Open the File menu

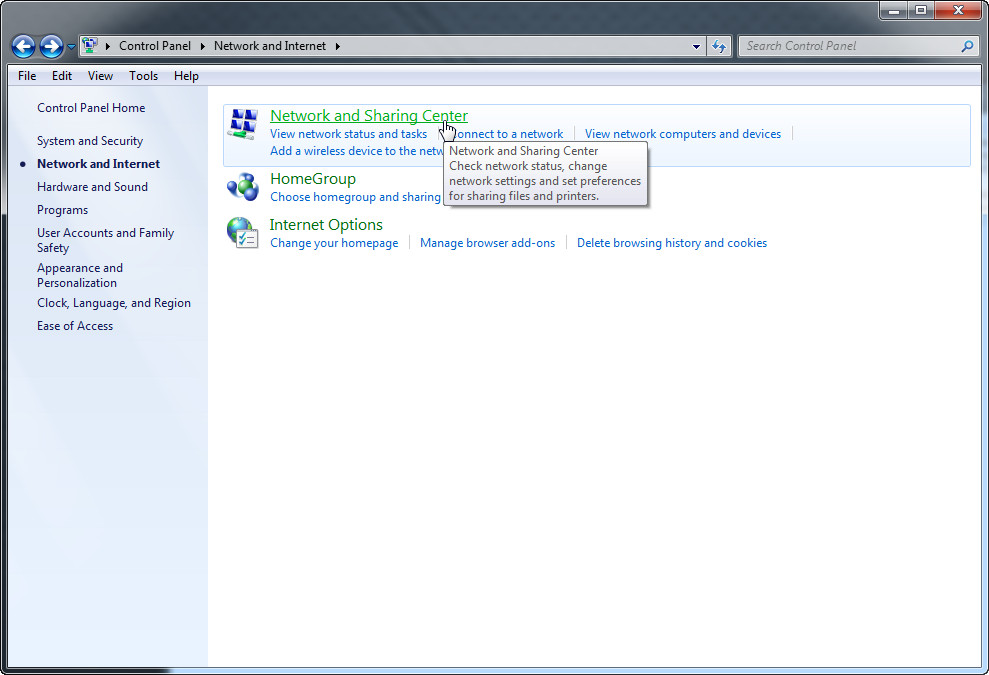click(27, 76)
